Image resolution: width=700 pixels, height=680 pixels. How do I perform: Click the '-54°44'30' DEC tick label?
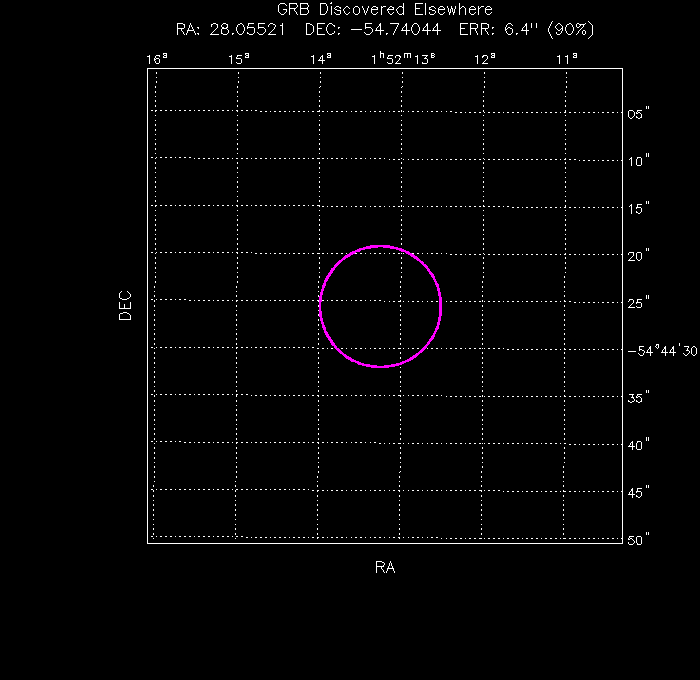pos(662,350)
